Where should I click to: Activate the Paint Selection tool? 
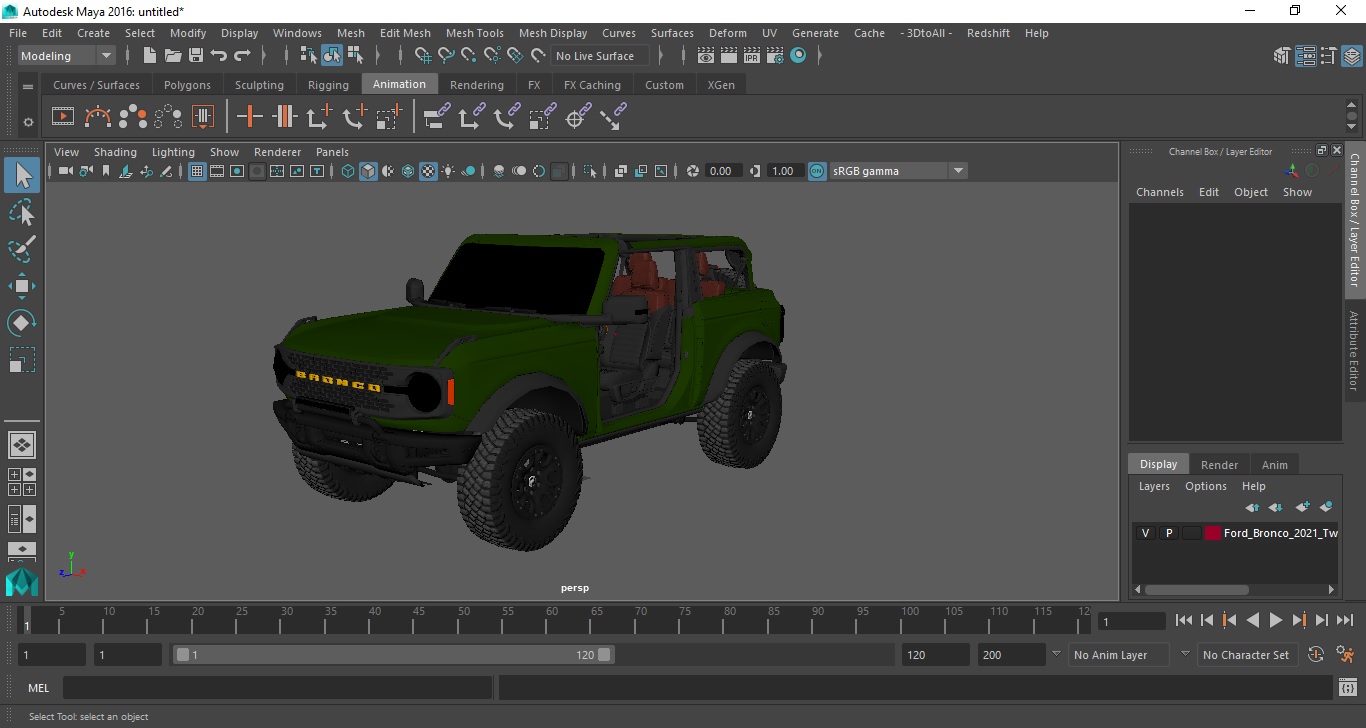(22, 249)
